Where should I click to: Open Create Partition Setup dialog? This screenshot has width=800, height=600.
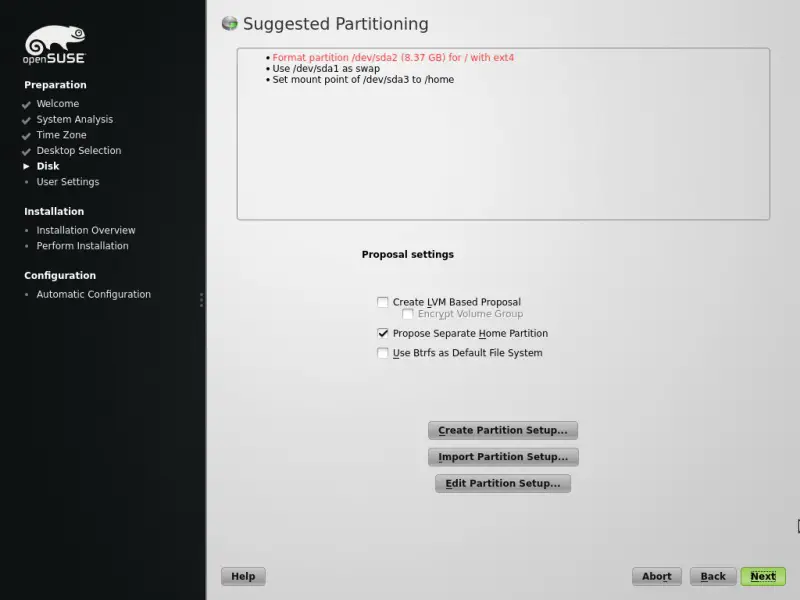click(503, 430)
